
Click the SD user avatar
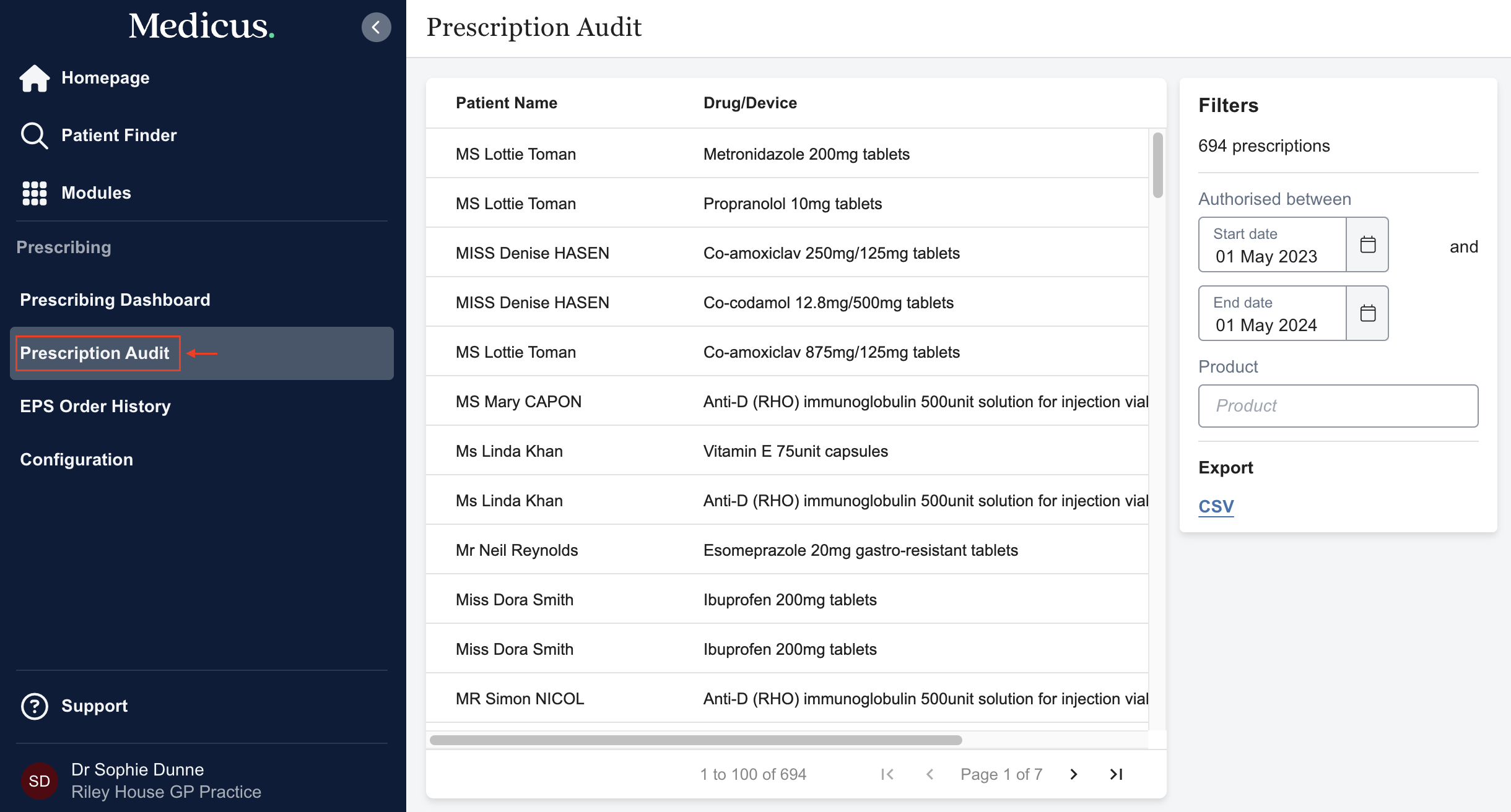coord(39,780)
